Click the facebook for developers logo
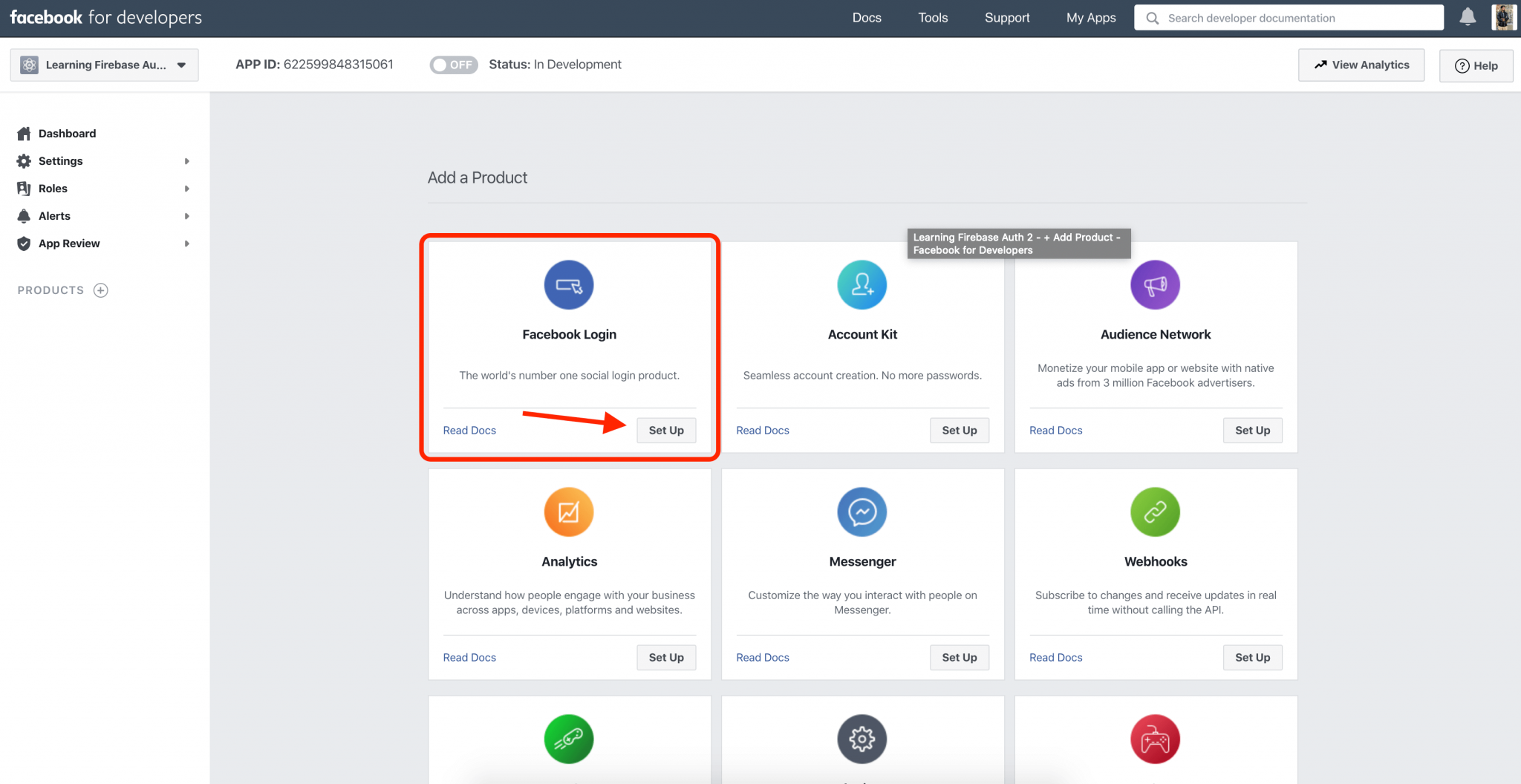 105,17
